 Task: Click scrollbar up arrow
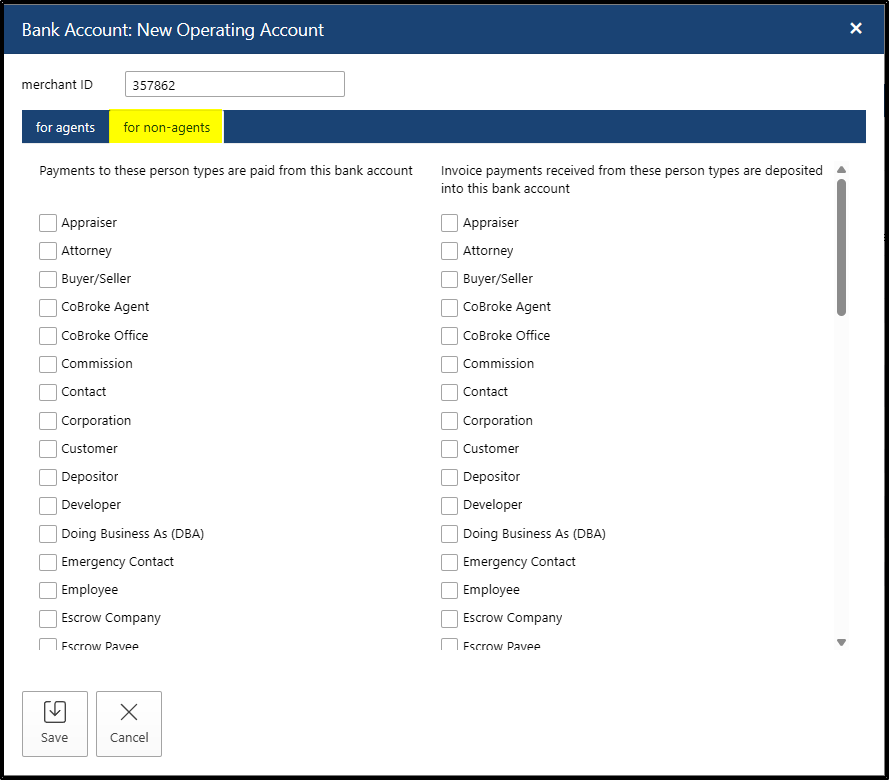click(841, 170)
